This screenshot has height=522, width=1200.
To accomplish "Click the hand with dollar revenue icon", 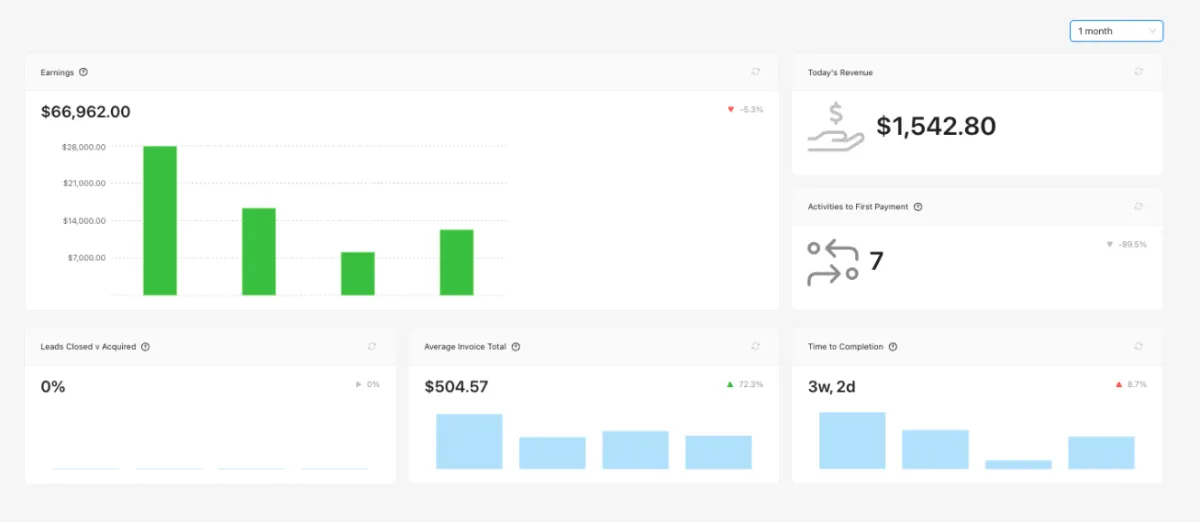I will pyautogui.click(x=836, y=127).
